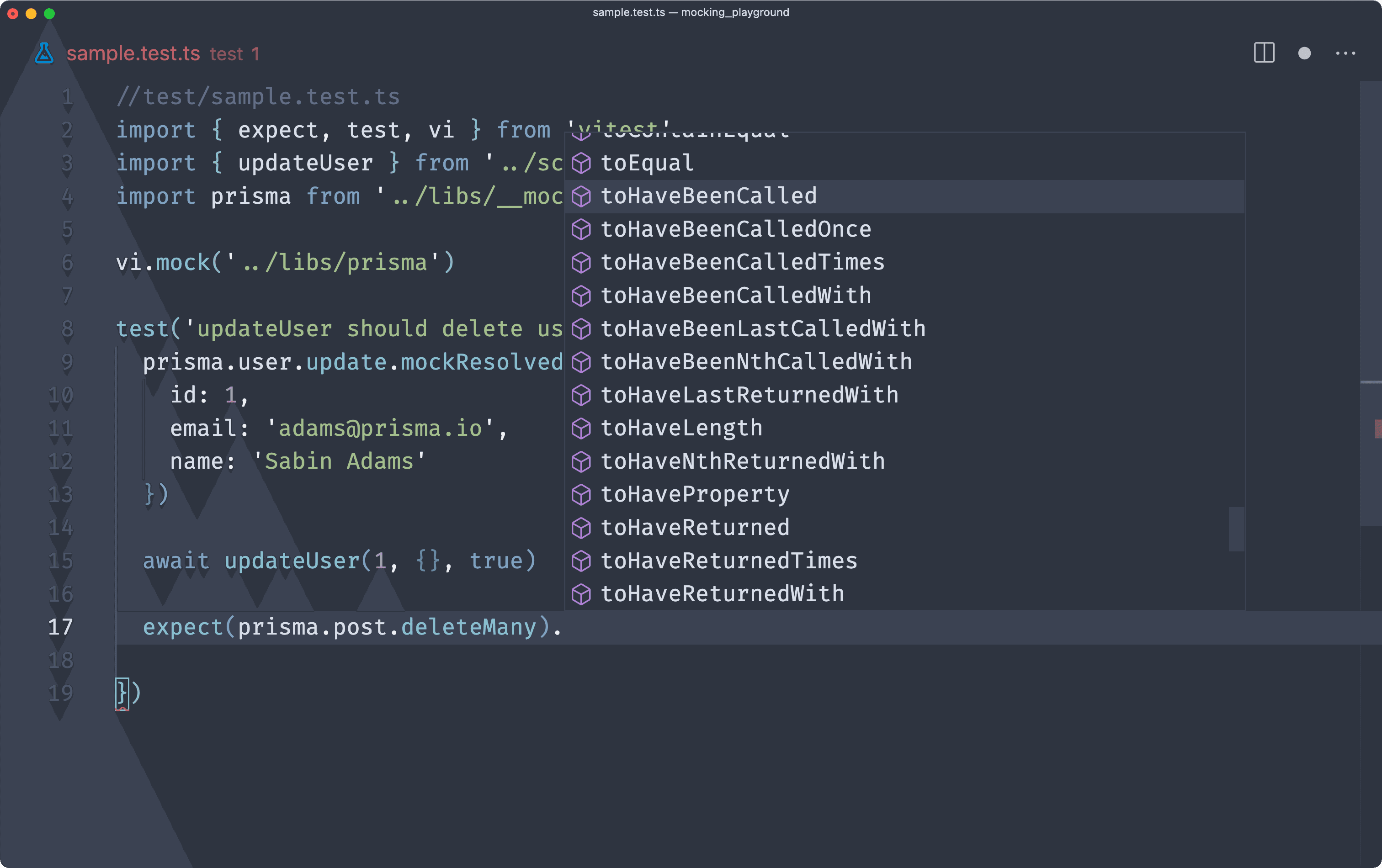Viewport: 1382px width, 868px height.
Task: Open the ellipsis options menu
Action: pos(1346,53)
